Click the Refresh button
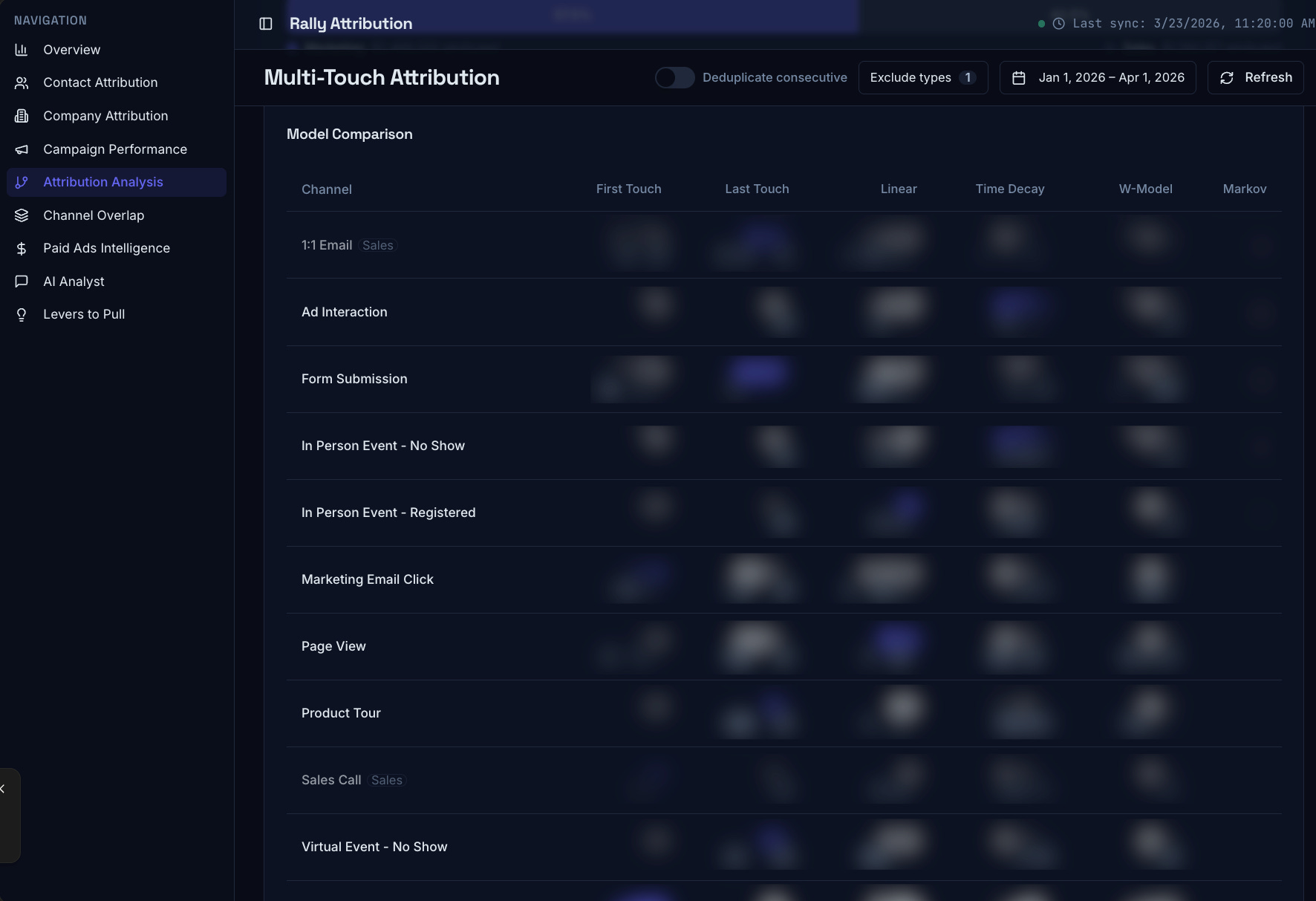Viewport: 1316px width, 901px height. tap(1255, 77)
